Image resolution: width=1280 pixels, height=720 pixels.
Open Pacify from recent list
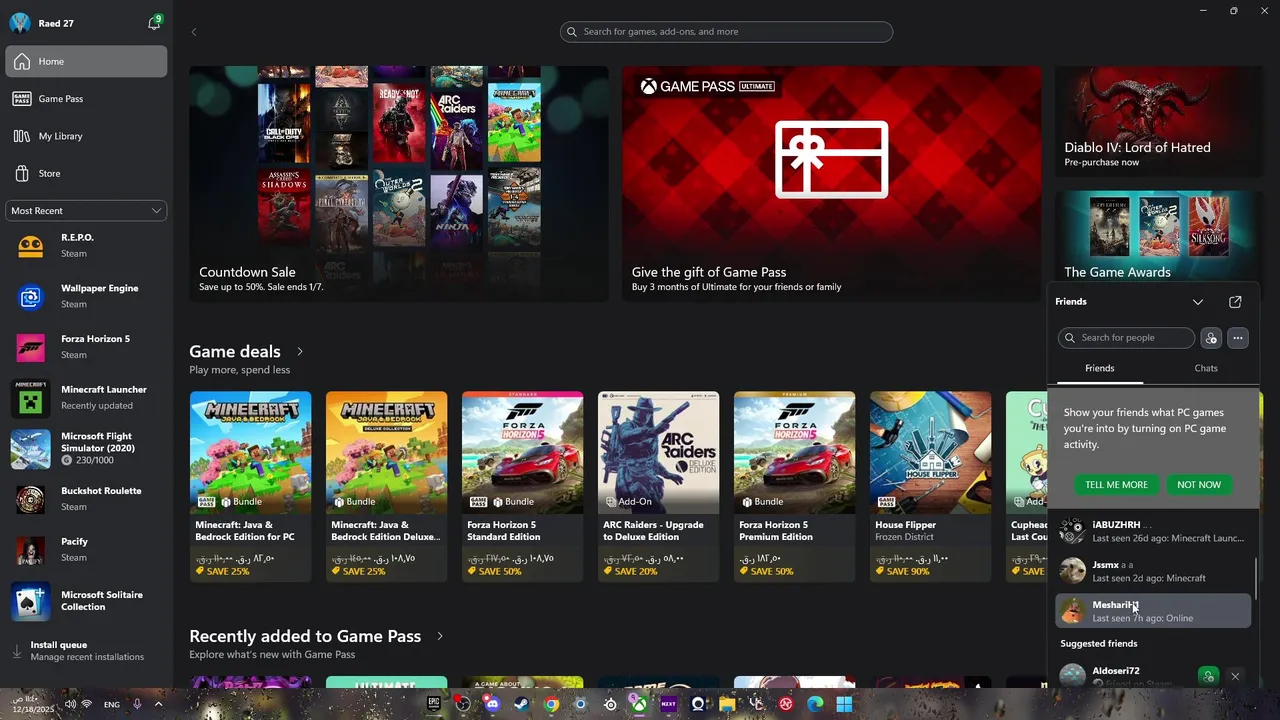pyautogui.click(x=86, y=550)
